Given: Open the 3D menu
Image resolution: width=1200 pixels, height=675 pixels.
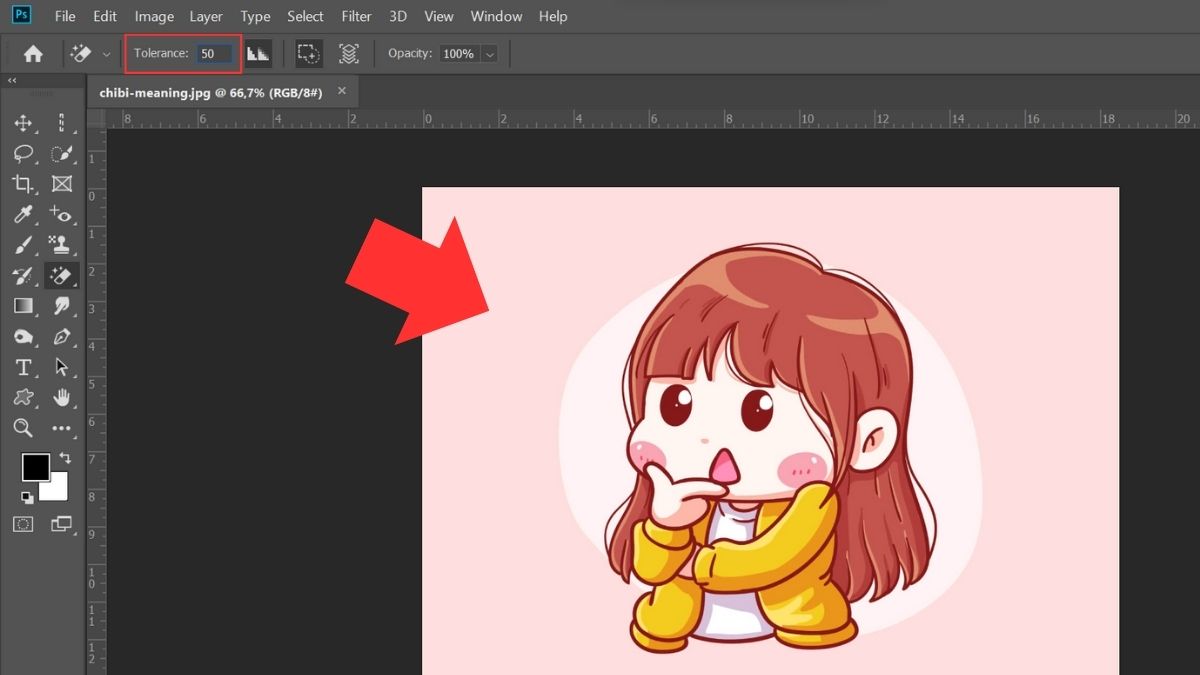Looking at the screenshot, I should [x=398, y=16].
